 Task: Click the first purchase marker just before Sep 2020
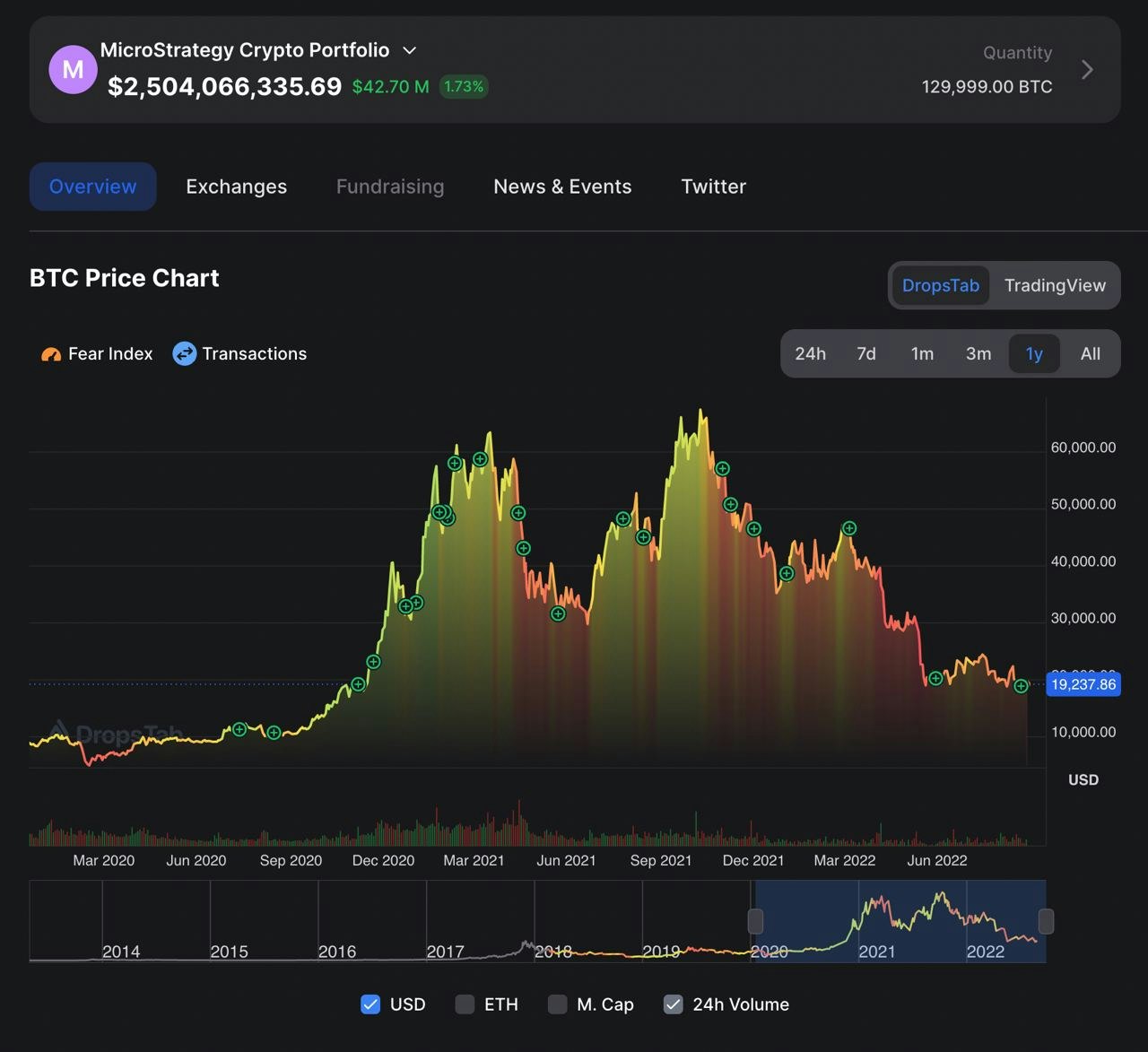coord(239,729)
